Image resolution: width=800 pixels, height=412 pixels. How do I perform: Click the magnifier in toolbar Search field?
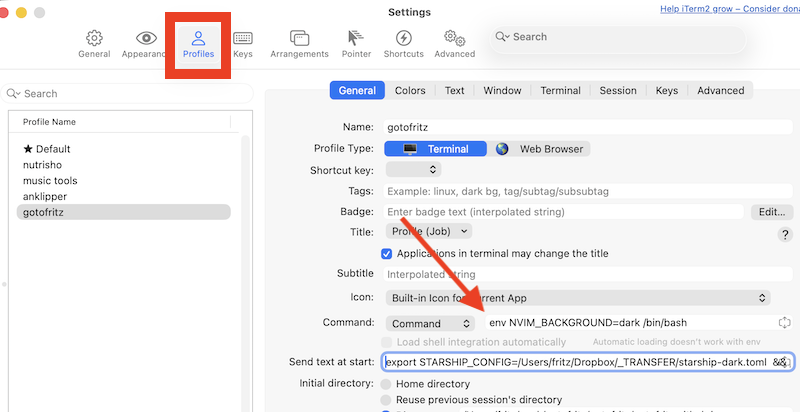coord(503,37)
